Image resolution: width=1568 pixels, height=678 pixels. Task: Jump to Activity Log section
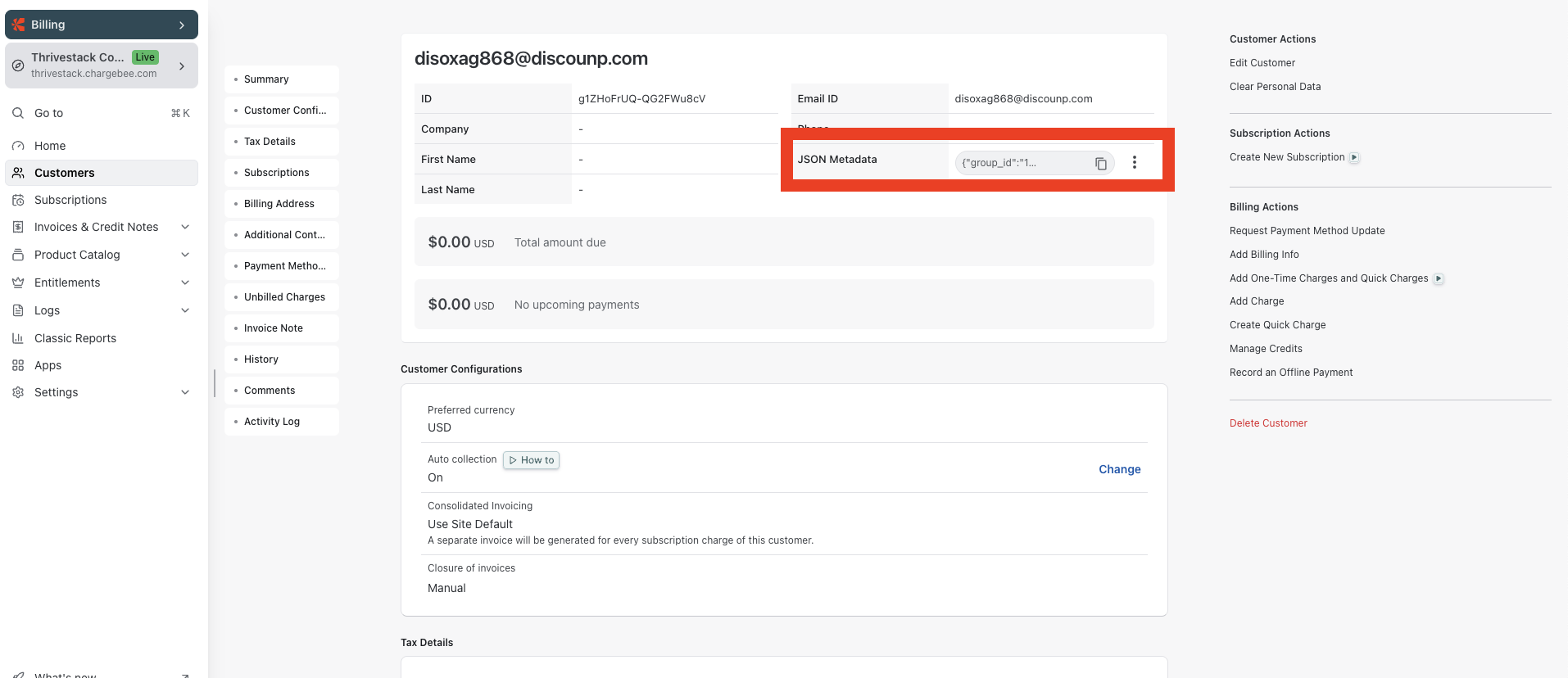[282, 422]
